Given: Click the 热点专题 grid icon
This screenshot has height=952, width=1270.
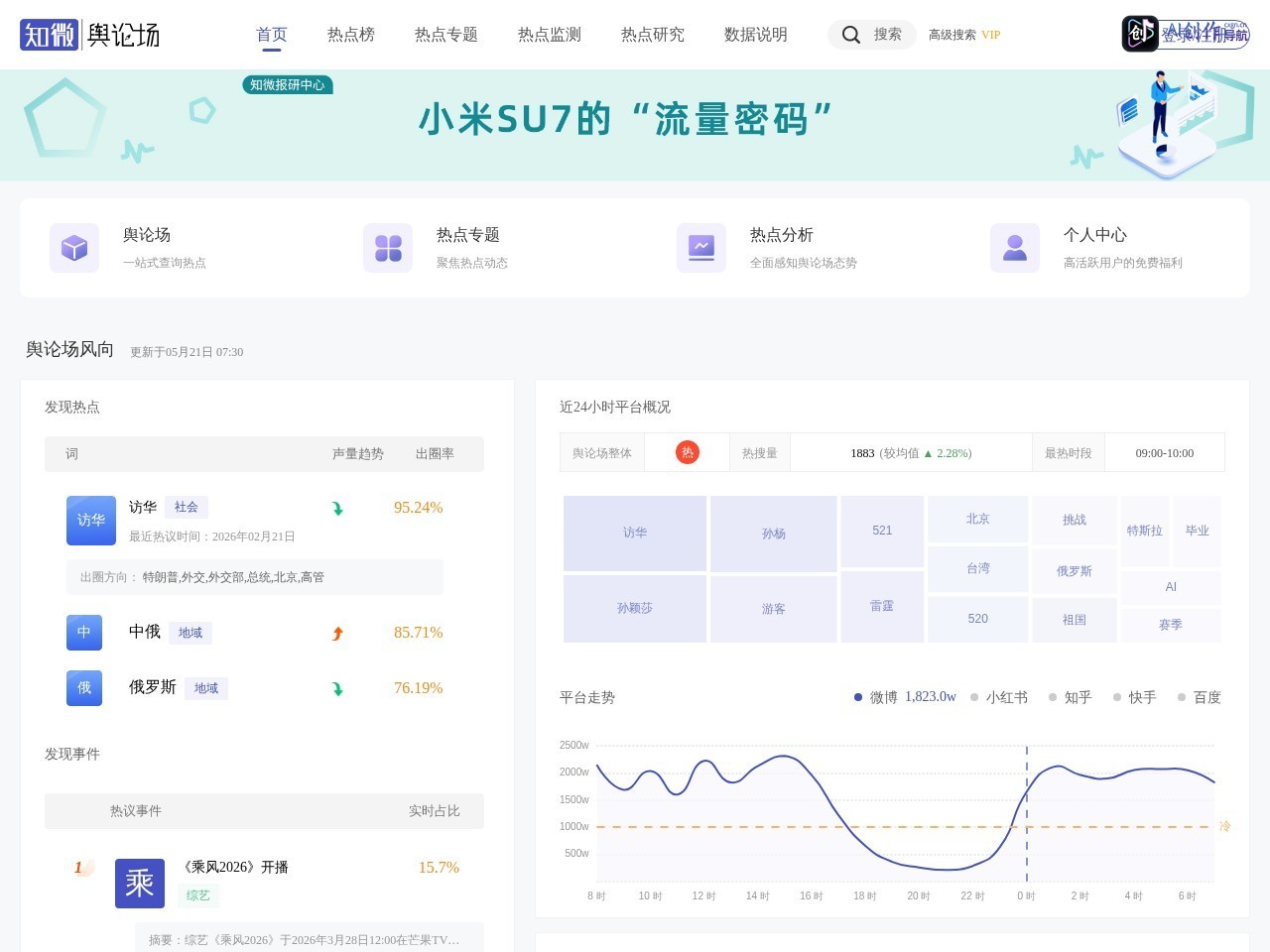Looking at the screenshot, I should click(x=388, y=248).
